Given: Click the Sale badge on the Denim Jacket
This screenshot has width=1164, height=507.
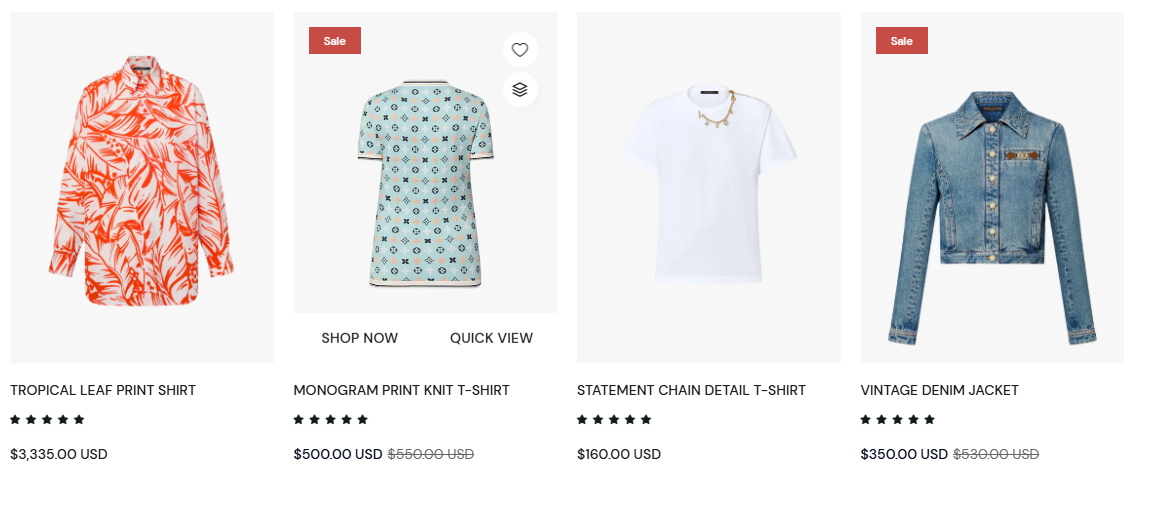Looking at the screenshot, I should click(902, 41).
